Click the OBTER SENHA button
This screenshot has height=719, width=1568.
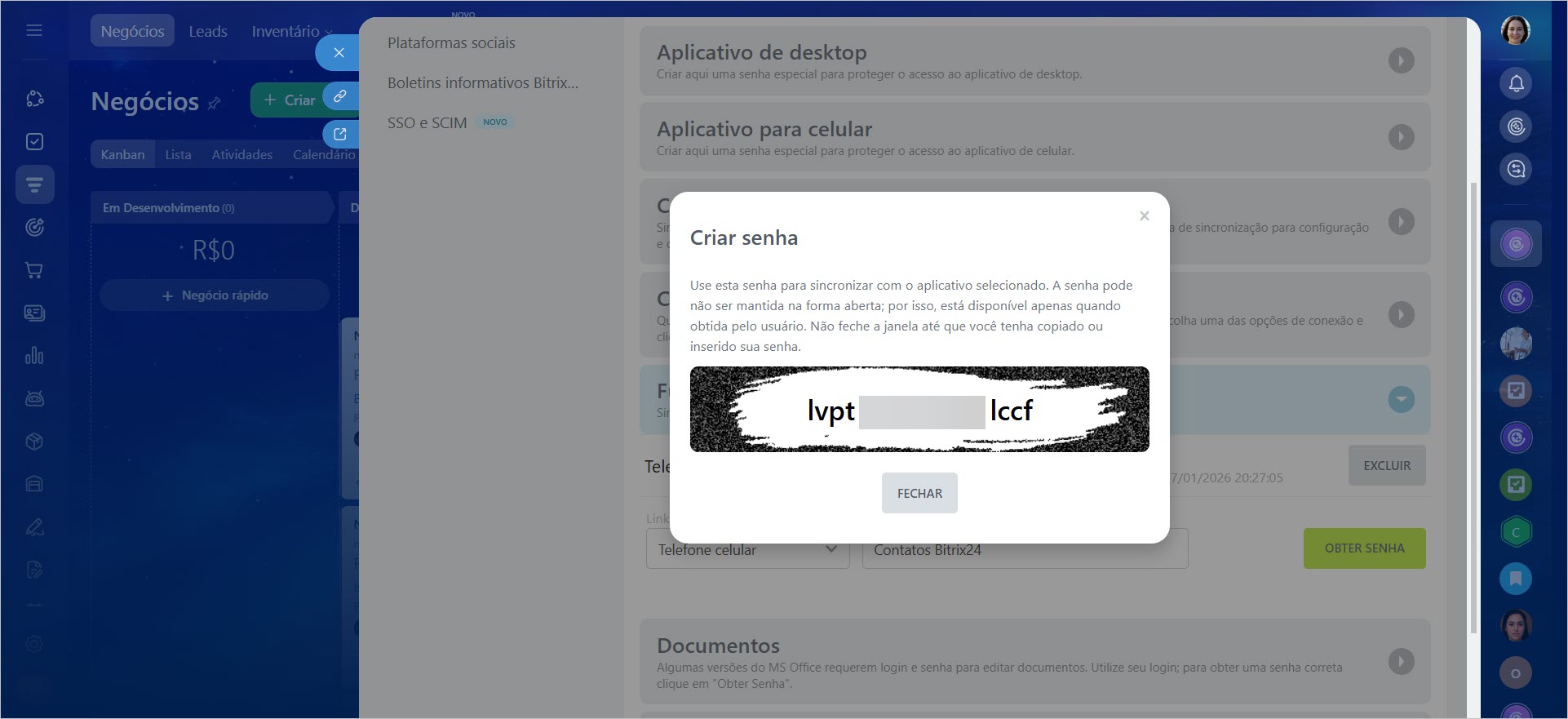(1364, 548)
